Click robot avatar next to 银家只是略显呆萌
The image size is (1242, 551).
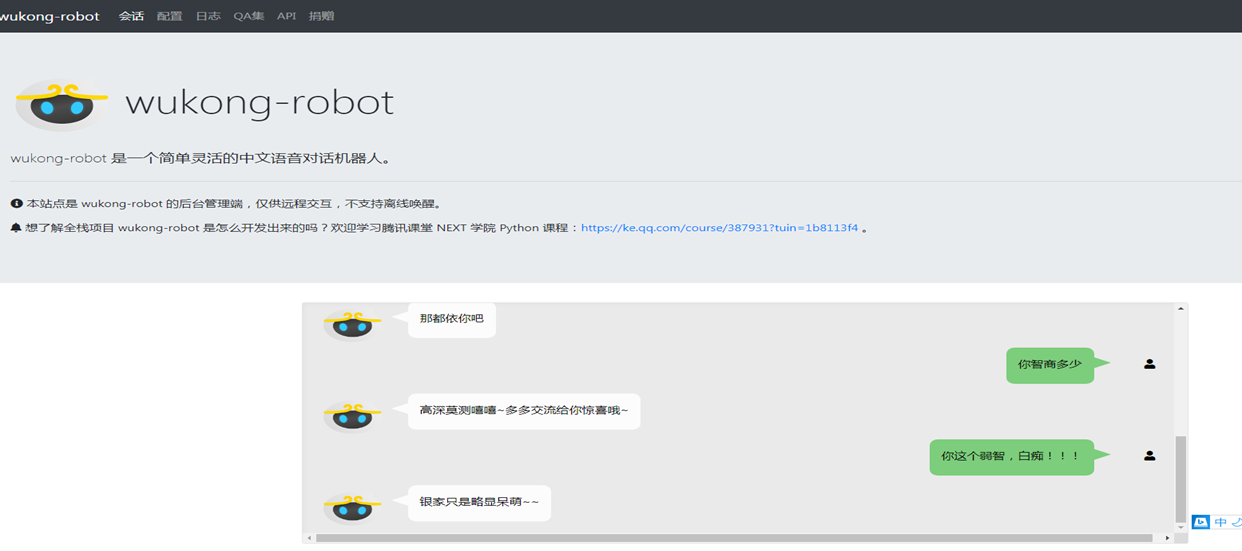click(x=352, y=506)
